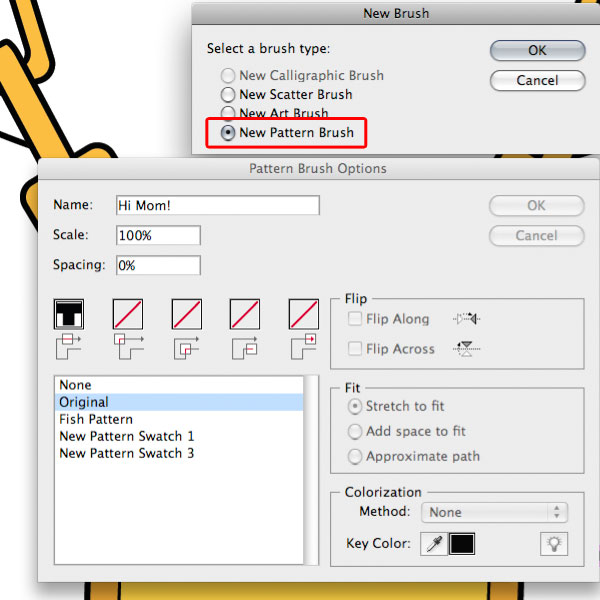The height and width of the screenshot is (600, 600).
Task: Choose the Add space to fit option
Action: point(355,431)
